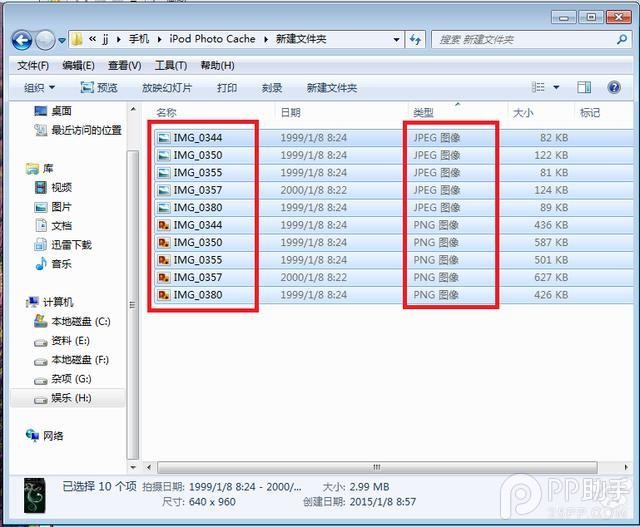Open the view options dropdown arrow
This screenshot has width=640, height=527.
556,87
